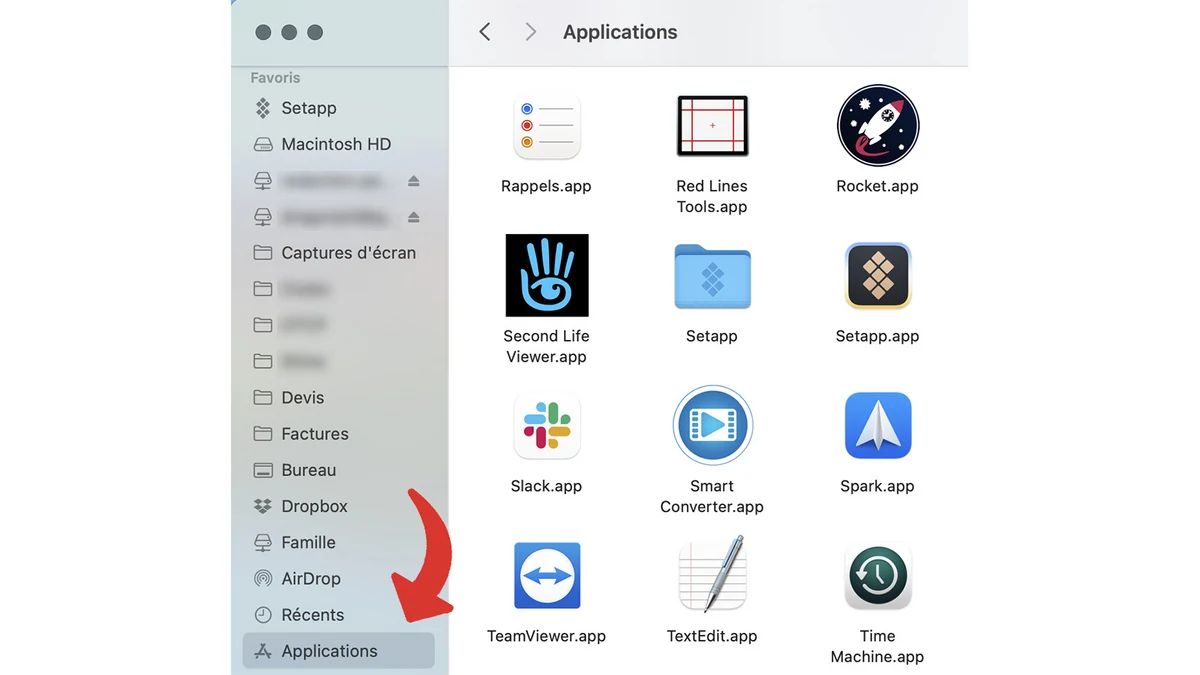This screenshot has width=1200, height=675.
Task: Select AirDrop in the sidebar
Action: pyautogui.click(x=340, y=579)
